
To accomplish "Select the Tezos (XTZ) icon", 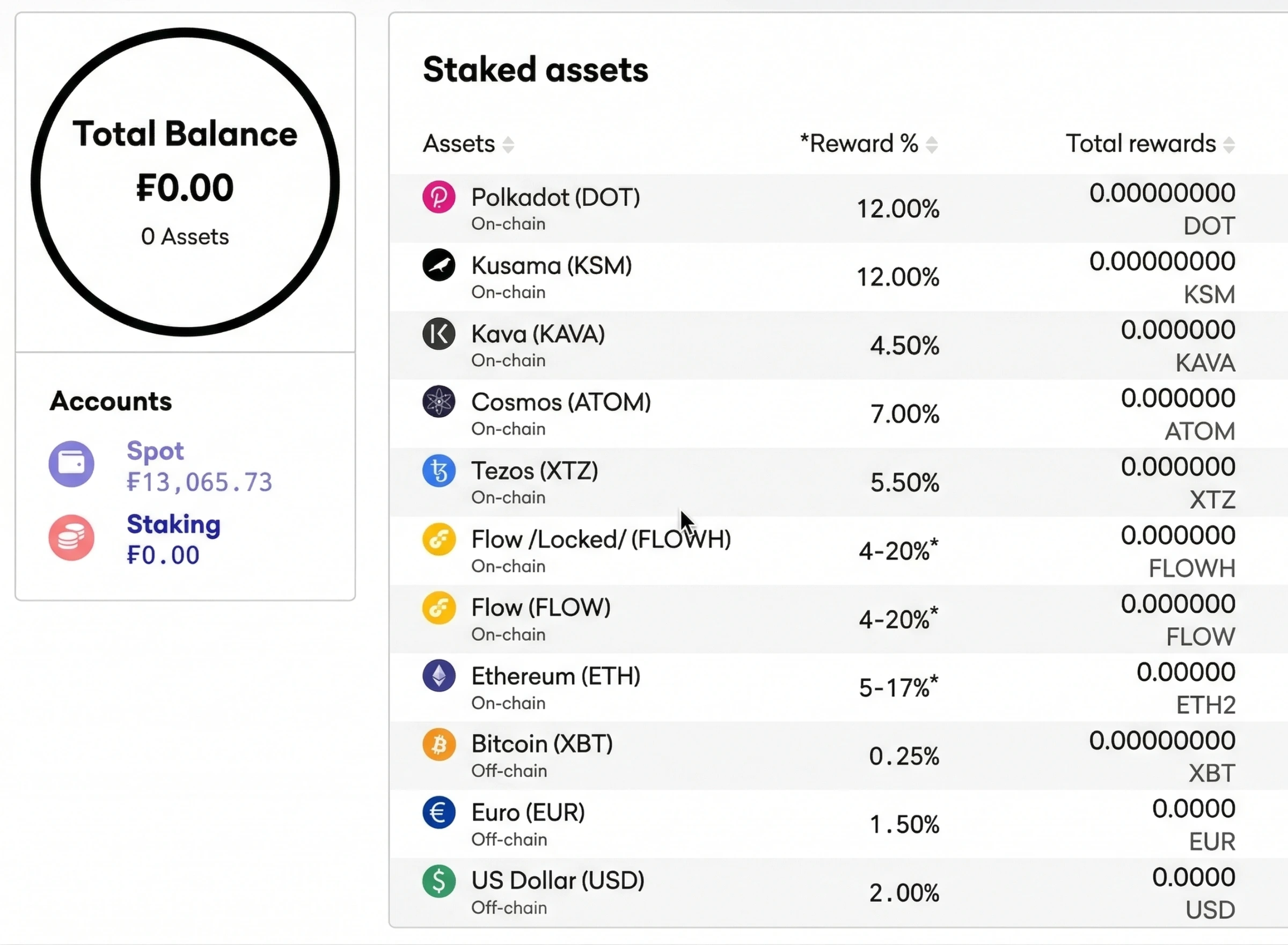I will point(438,471).
